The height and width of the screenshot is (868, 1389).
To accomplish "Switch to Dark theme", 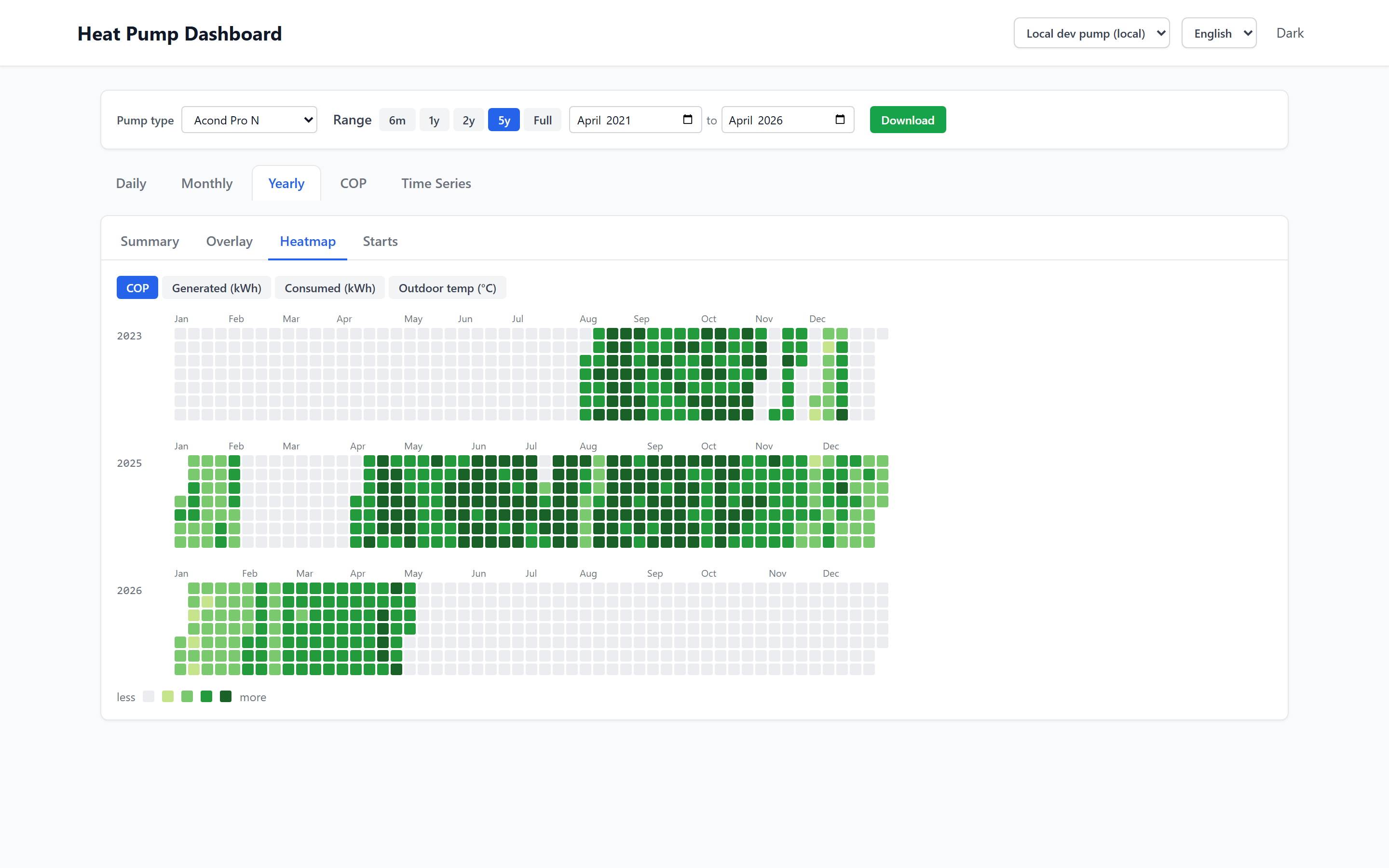I will [x=1289, y=33].
